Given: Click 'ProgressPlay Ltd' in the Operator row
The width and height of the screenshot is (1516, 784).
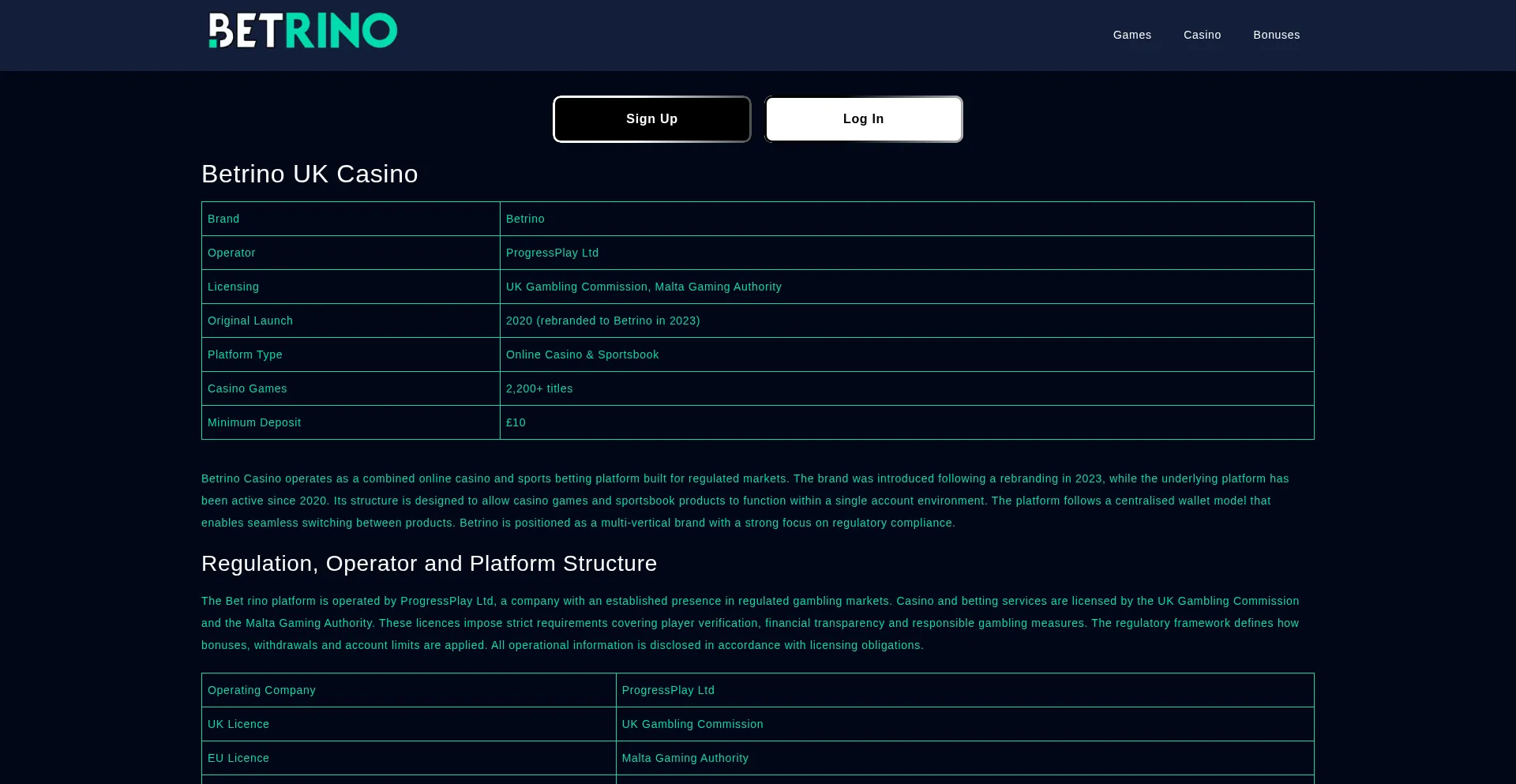Looking at the screenshot, I should (553, 253).
